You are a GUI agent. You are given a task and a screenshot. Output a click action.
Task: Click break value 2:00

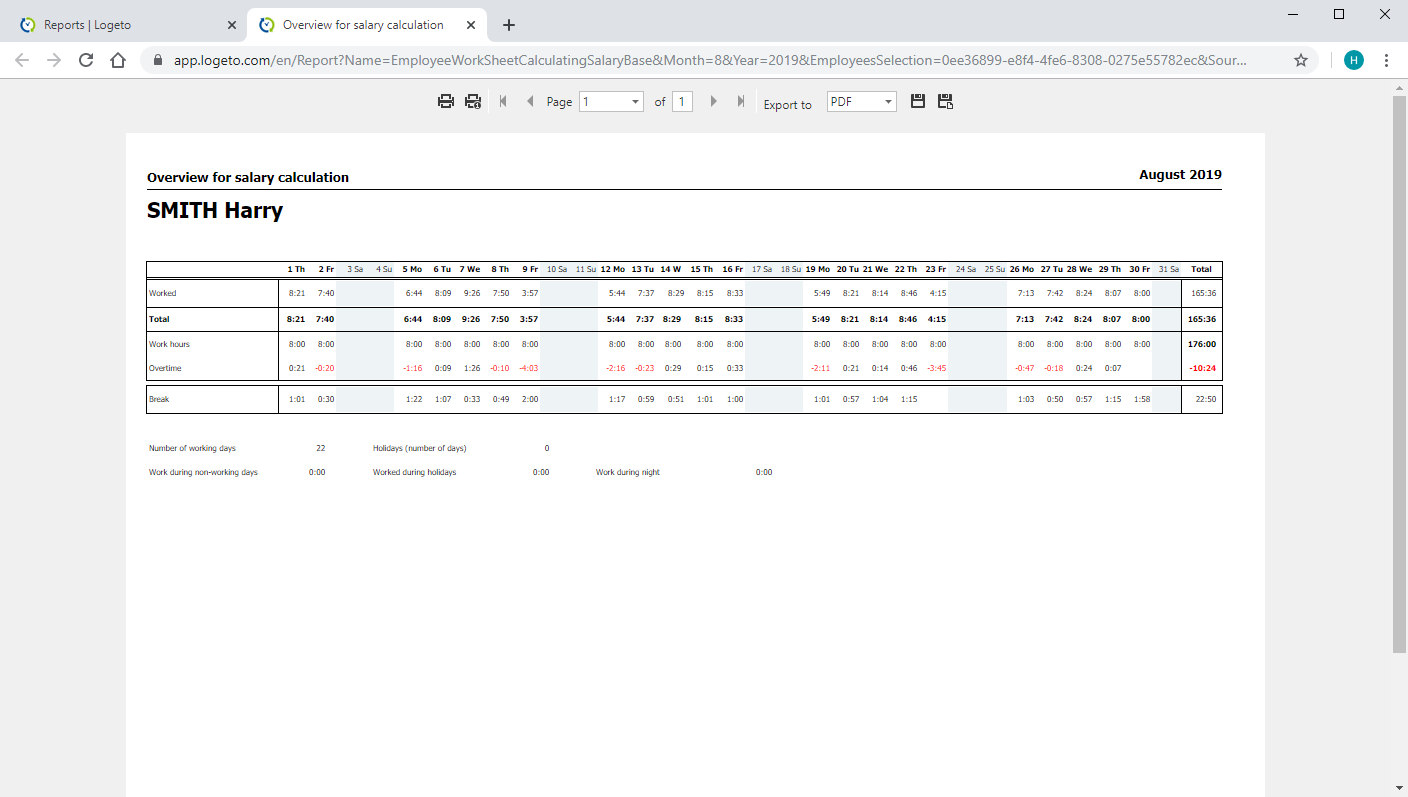click(530, 399)
